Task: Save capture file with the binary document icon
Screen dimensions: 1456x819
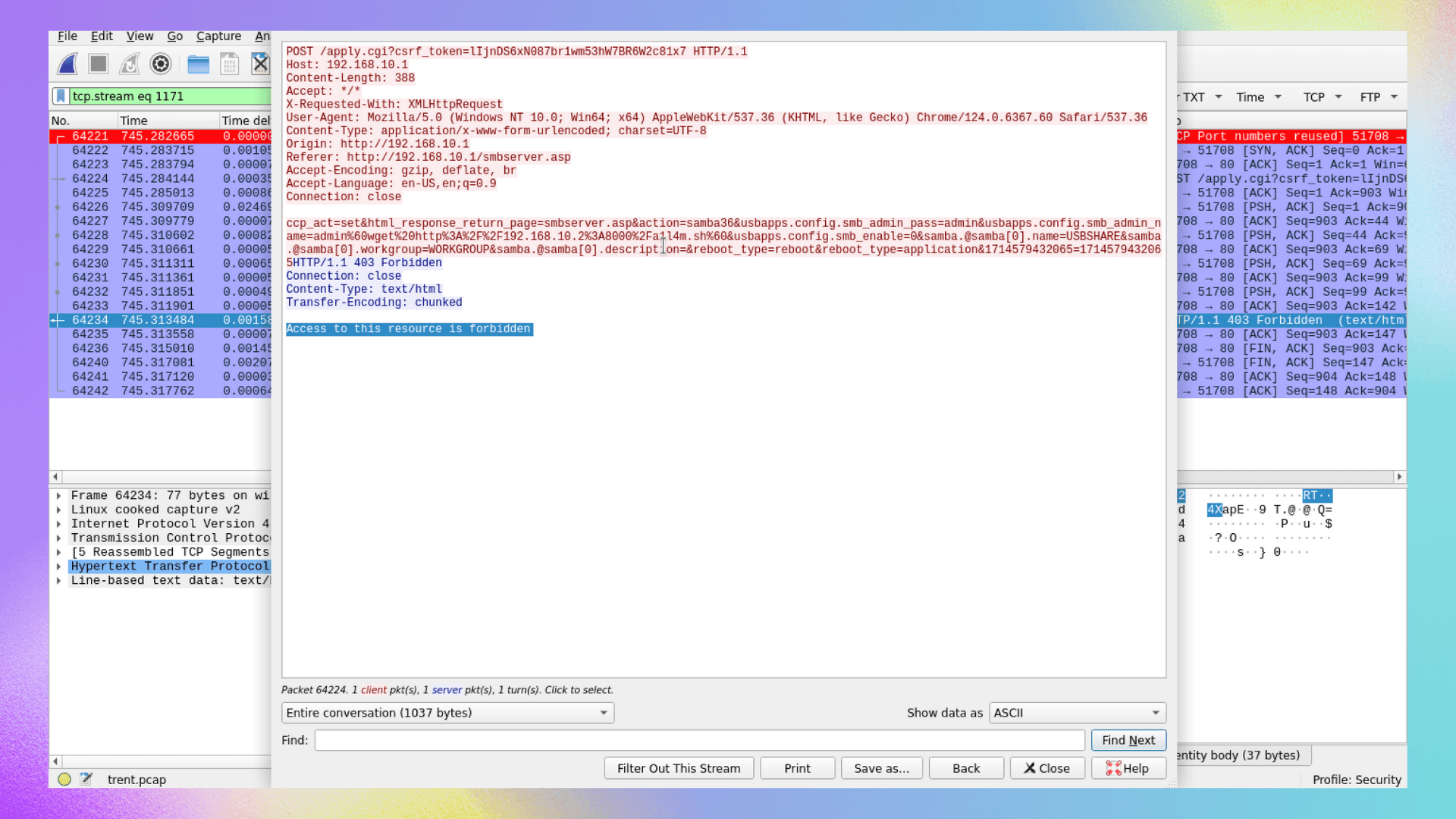Action: pos(230,64)
